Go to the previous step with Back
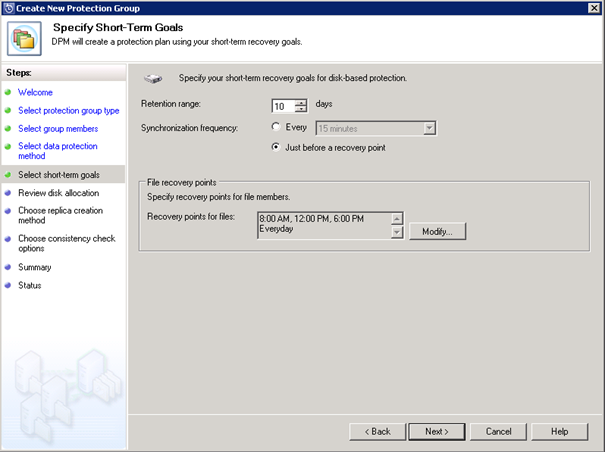This screenshot has width=605, height=452. click(378, 432)
